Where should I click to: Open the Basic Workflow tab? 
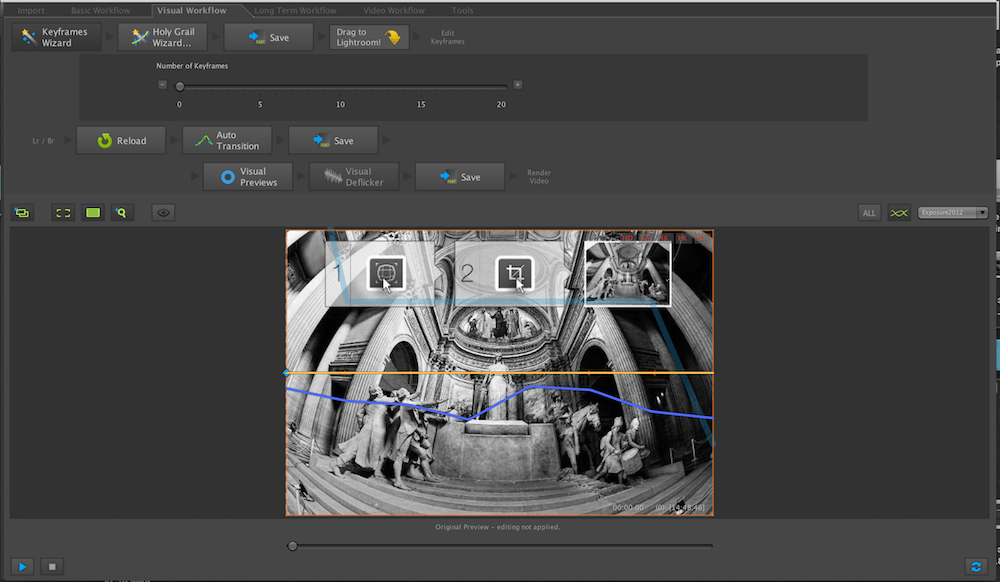pos(100,10)
